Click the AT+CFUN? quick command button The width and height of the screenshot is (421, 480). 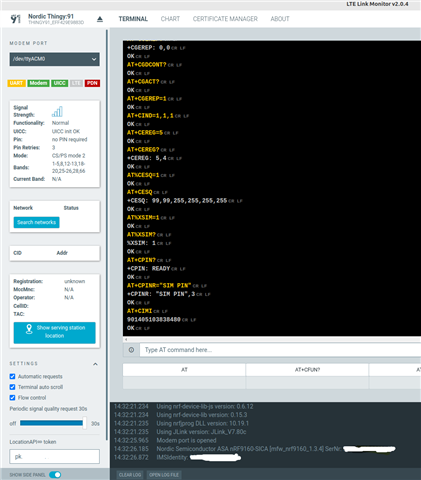(x=307, y=370)
